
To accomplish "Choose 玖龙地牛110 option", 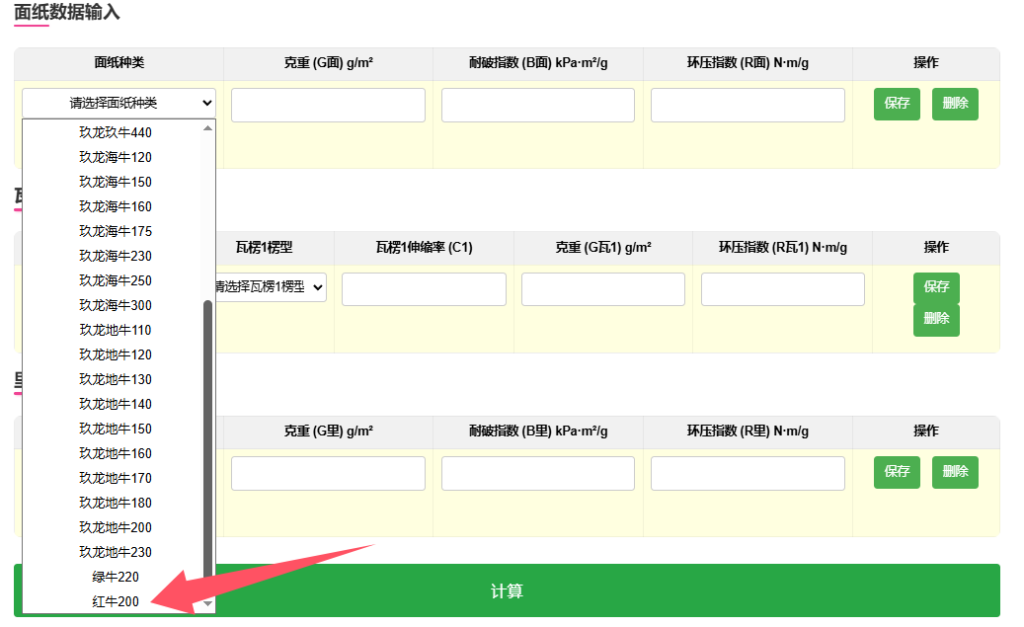I will tap(115, 330).
